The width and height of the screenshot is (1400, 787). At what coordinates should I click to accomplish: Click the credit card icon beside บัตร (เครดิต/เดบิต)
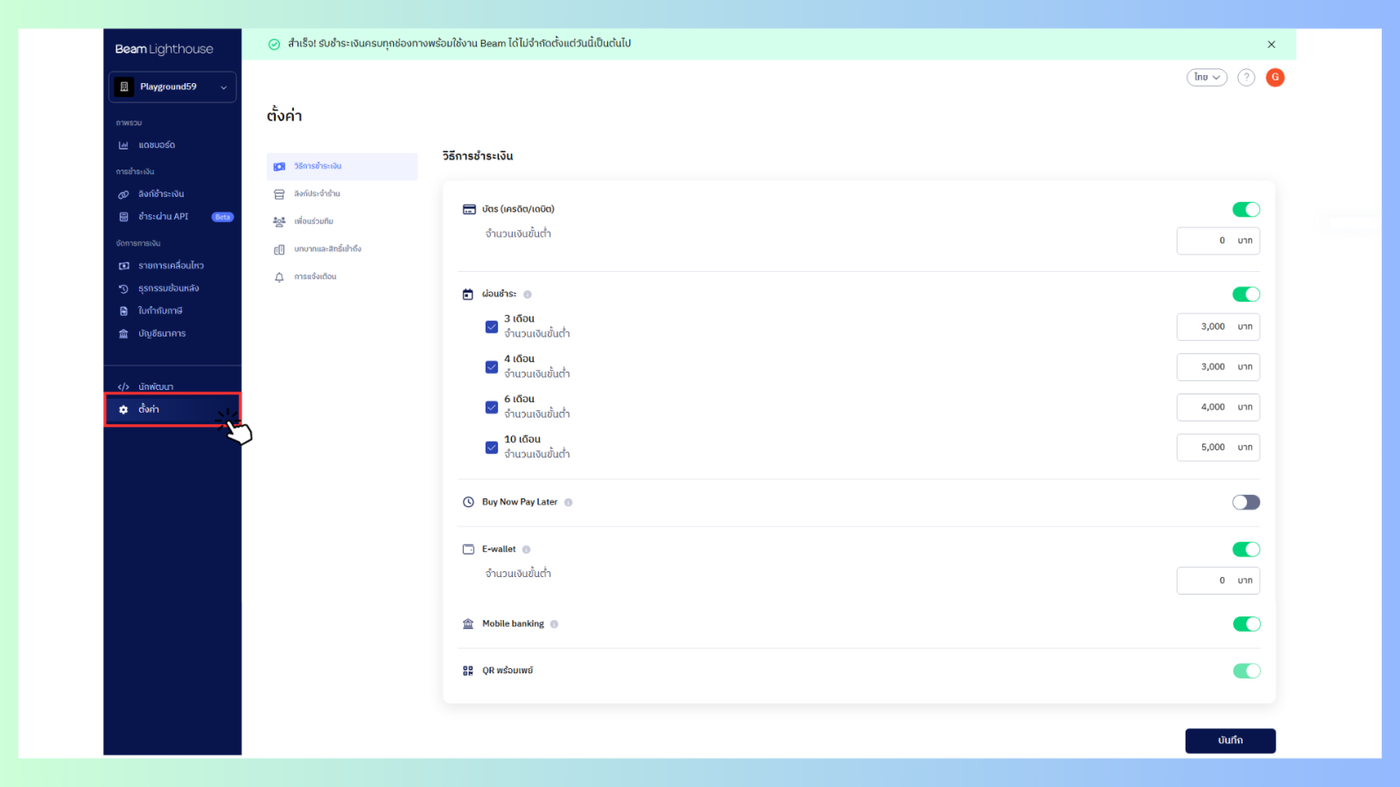469,209
